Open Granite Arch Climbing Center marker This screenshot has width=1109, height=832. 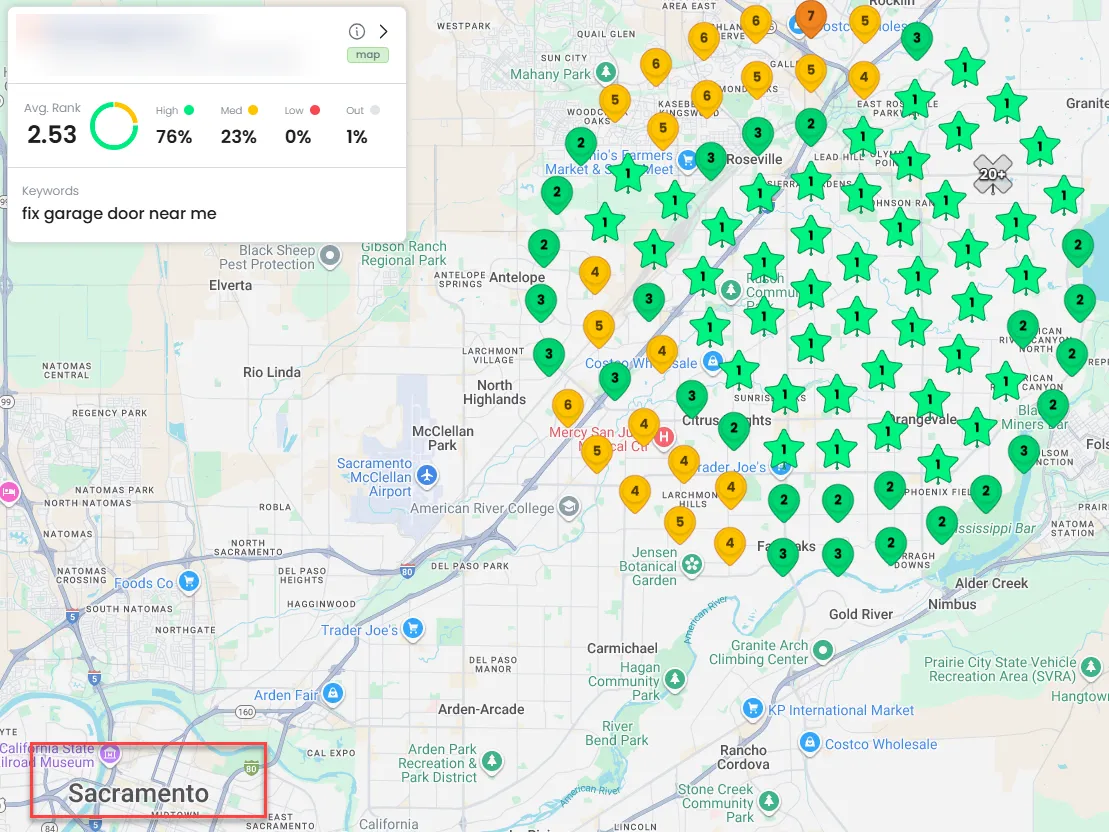pos(823,649)
